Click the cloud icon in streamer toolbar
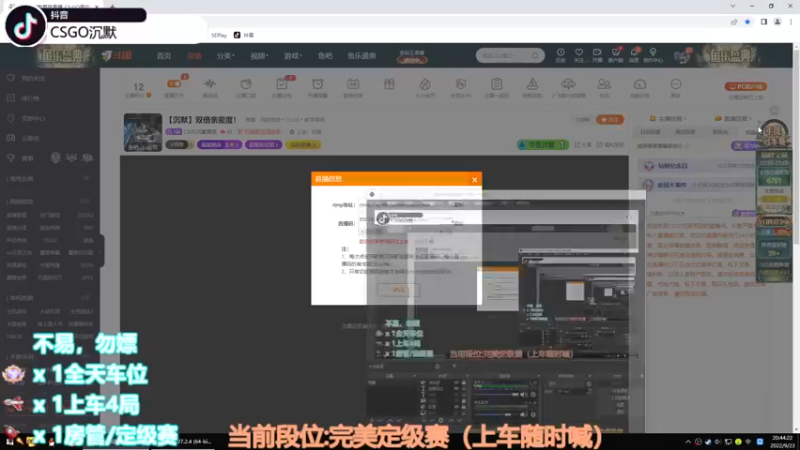800x450 pixels. [x=568, y=84]
